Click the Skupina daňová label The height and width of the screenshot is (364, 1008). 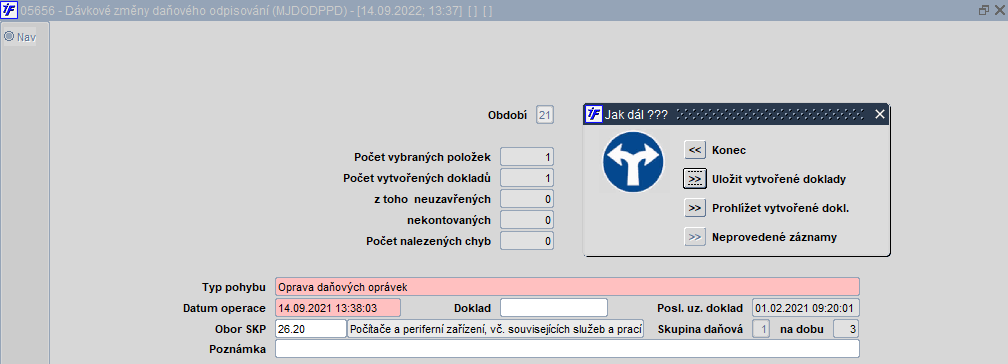point(701,329)
